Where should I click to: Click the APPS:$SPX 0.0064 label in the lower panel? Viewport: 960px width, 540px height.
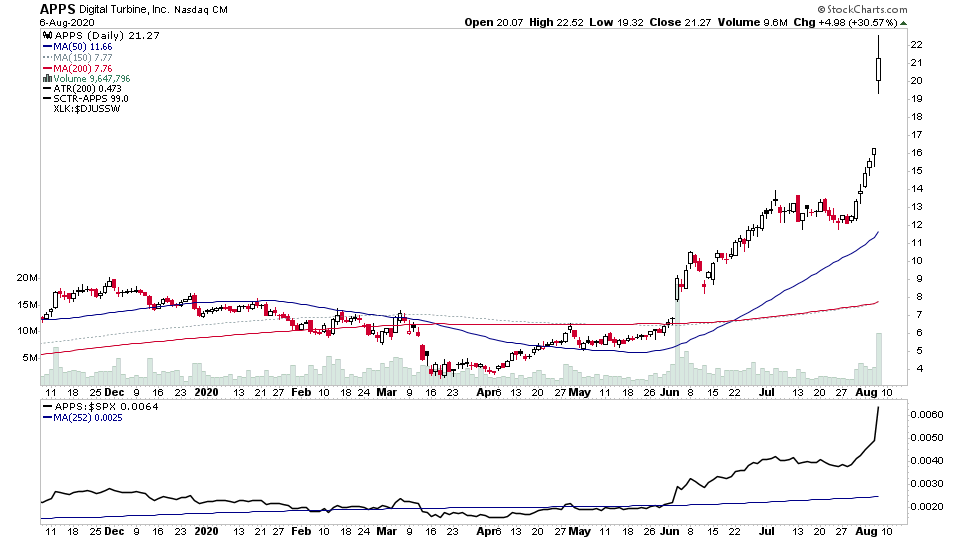click(107, 407)
